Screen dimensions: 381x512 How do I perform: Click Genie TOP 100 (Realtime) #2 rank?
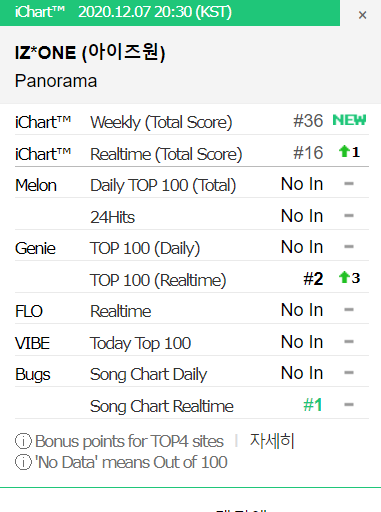313,279
